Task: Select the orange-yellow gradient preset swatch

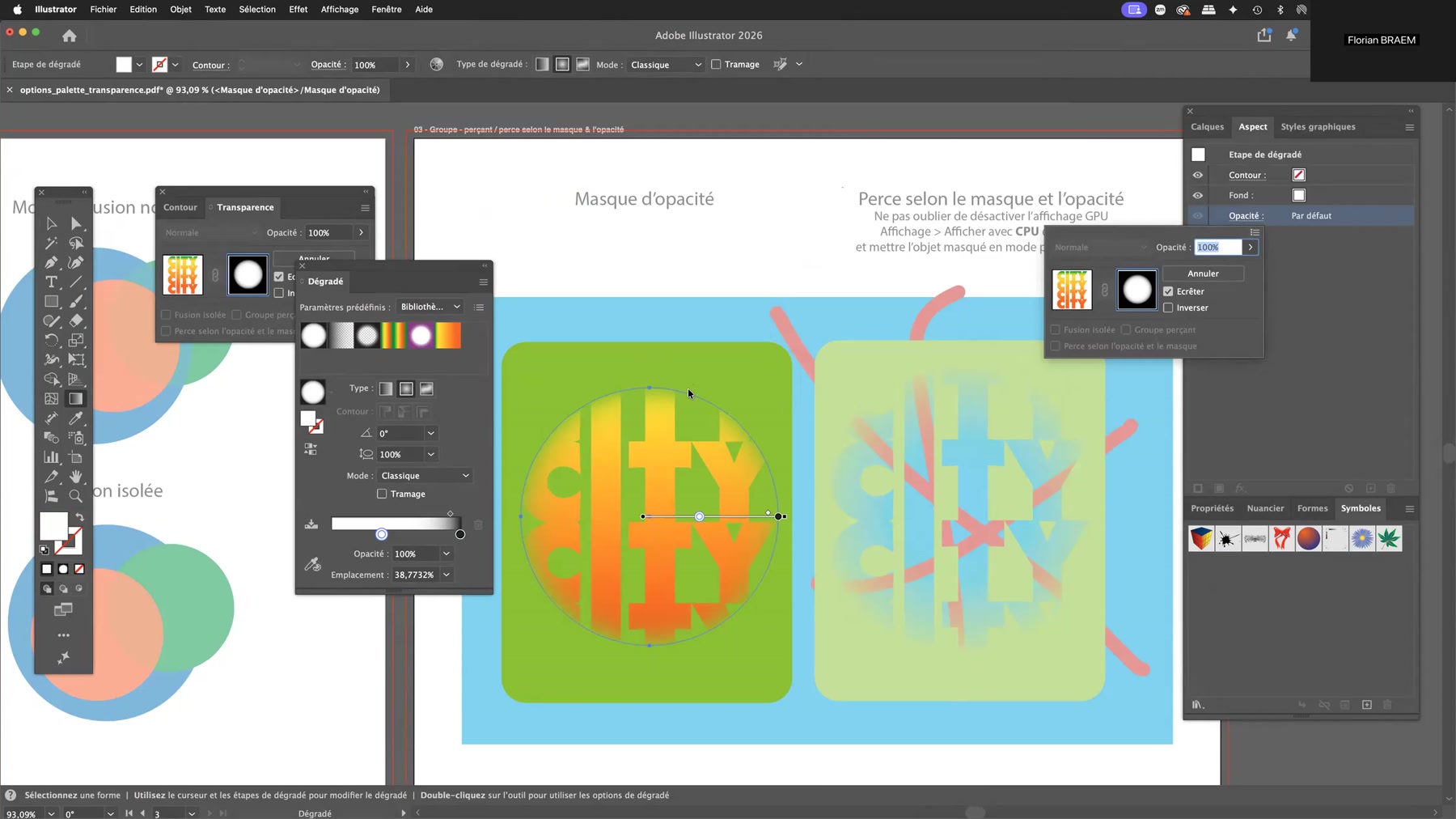Action: click(448, 335)
